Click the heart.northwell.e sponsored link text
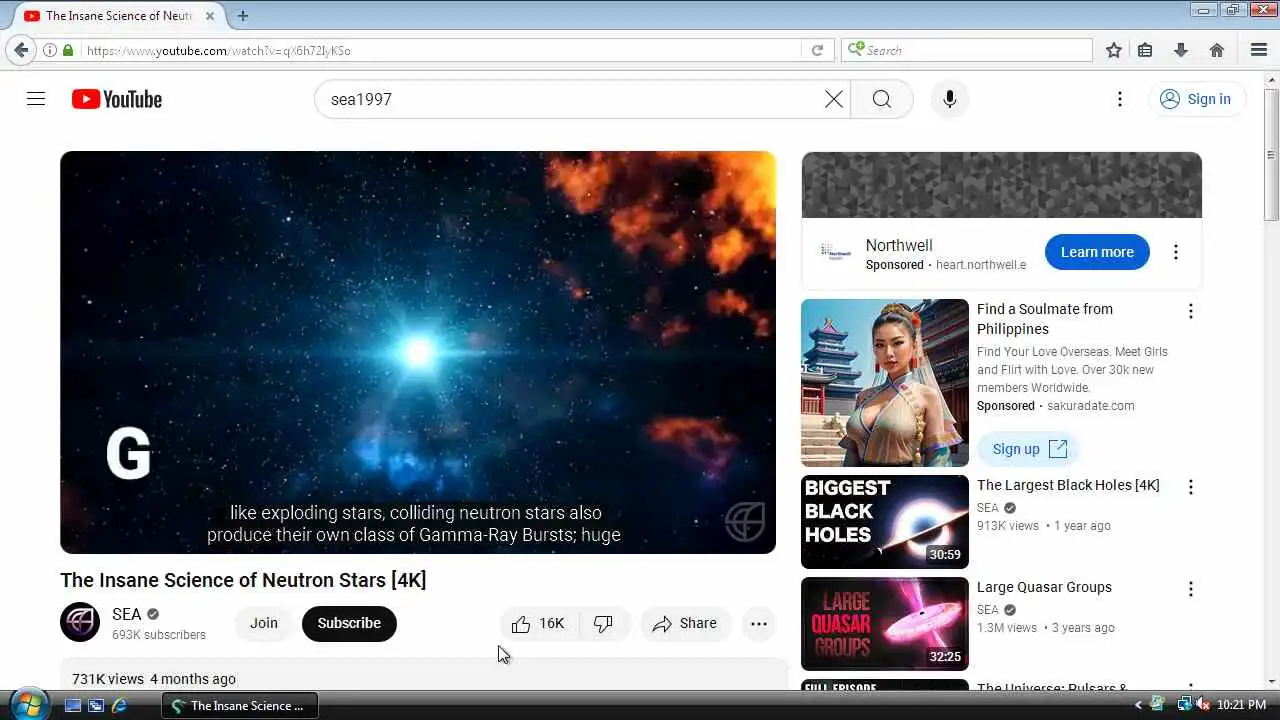The width and height of the screenshot is (1280, 720). pyautogui.click(x=981, y=265)
